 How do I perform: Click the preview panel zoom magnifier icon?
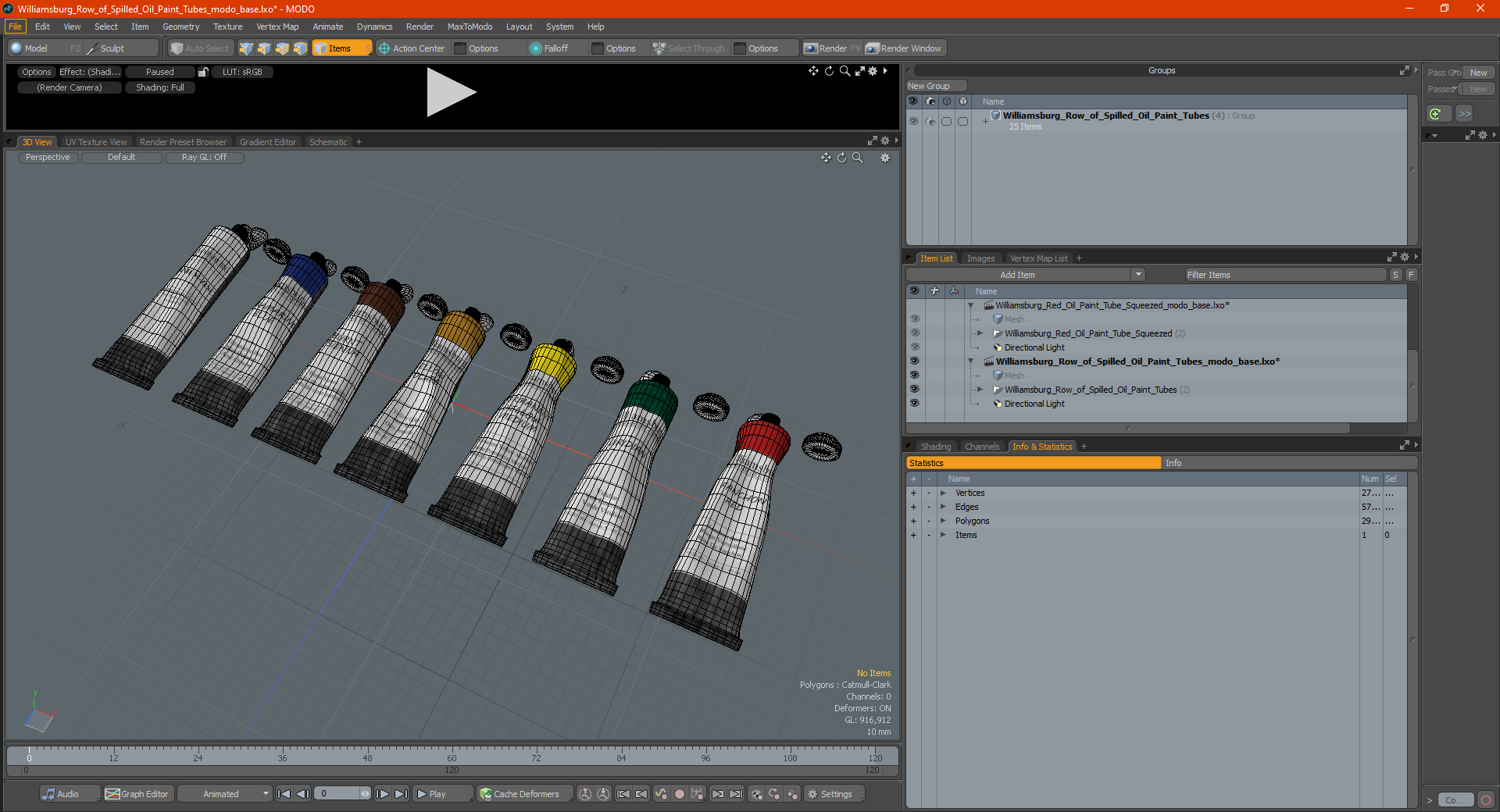[845, 71]
